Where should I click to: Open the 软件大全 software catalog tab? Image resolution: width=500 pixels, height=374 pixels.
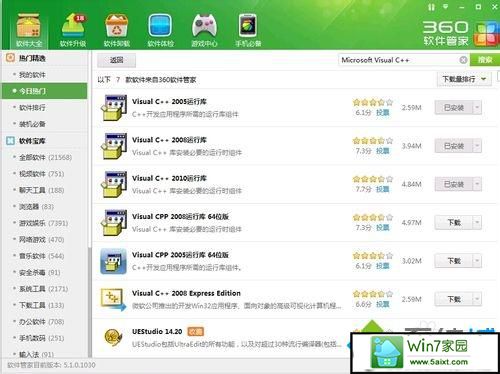click(29, 31)
